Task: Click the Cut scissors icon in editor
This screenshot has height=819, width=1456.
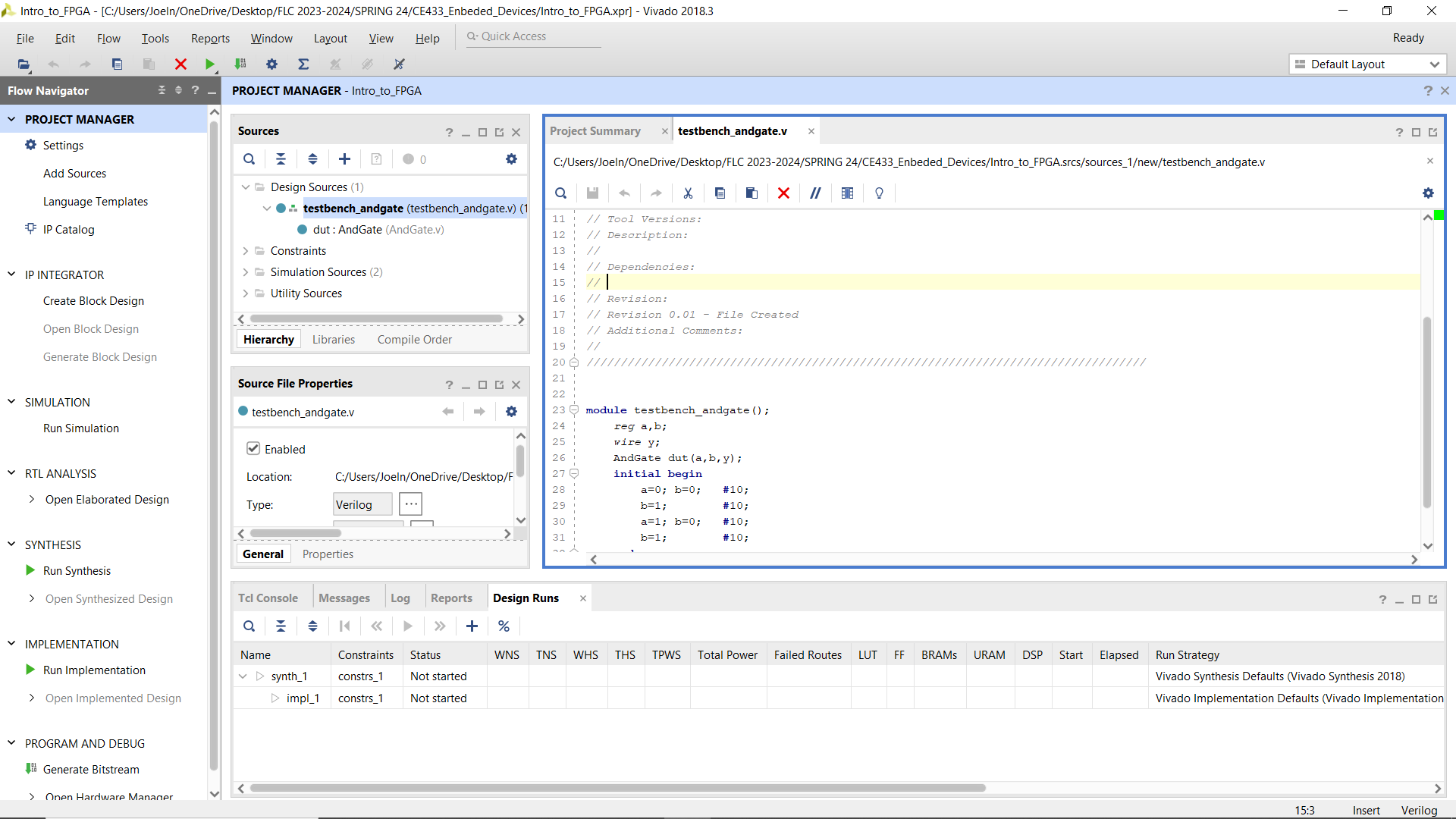Action: tap(688, 193)
